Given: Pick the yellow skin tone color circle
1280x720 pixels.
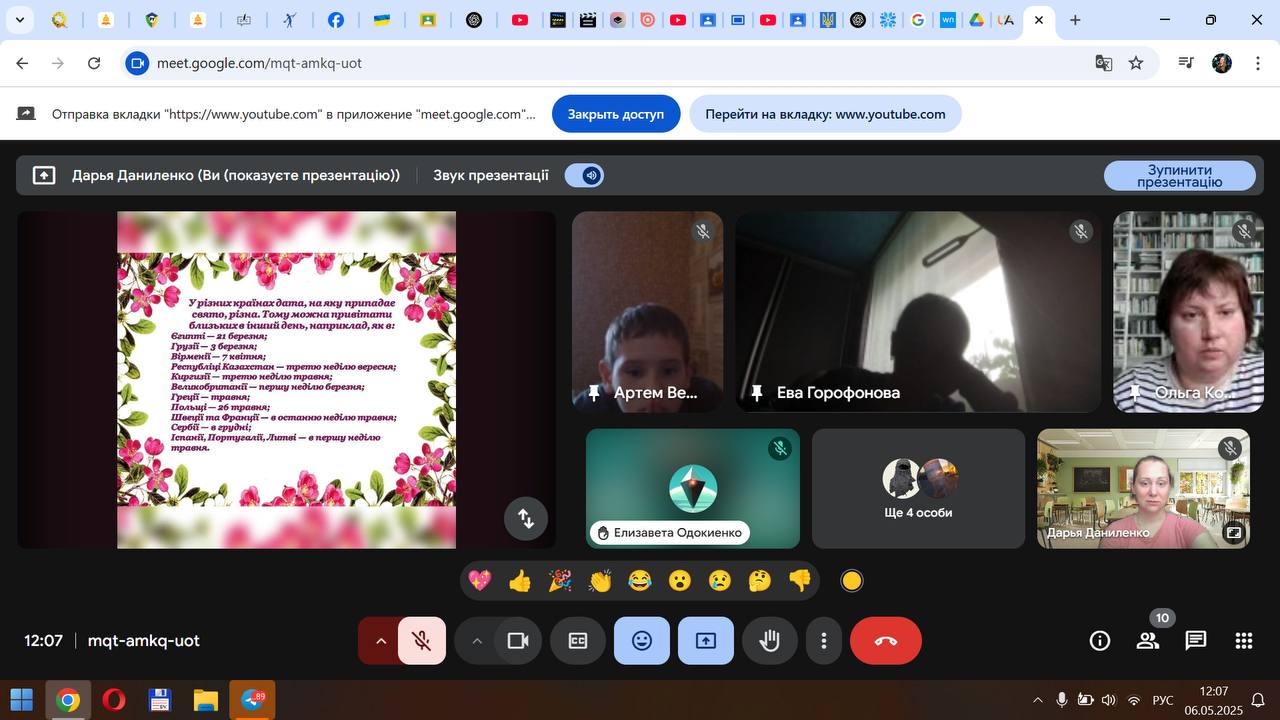Looking at the screenshot, I should point(852,581).
